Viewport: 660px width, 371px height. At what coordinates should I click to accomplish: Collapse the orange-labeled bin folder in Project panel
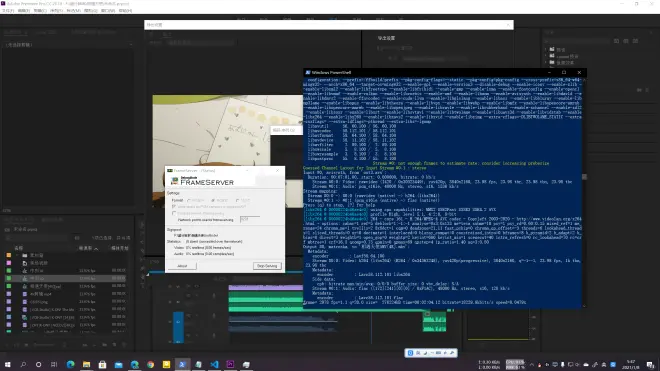click(17, 255)
